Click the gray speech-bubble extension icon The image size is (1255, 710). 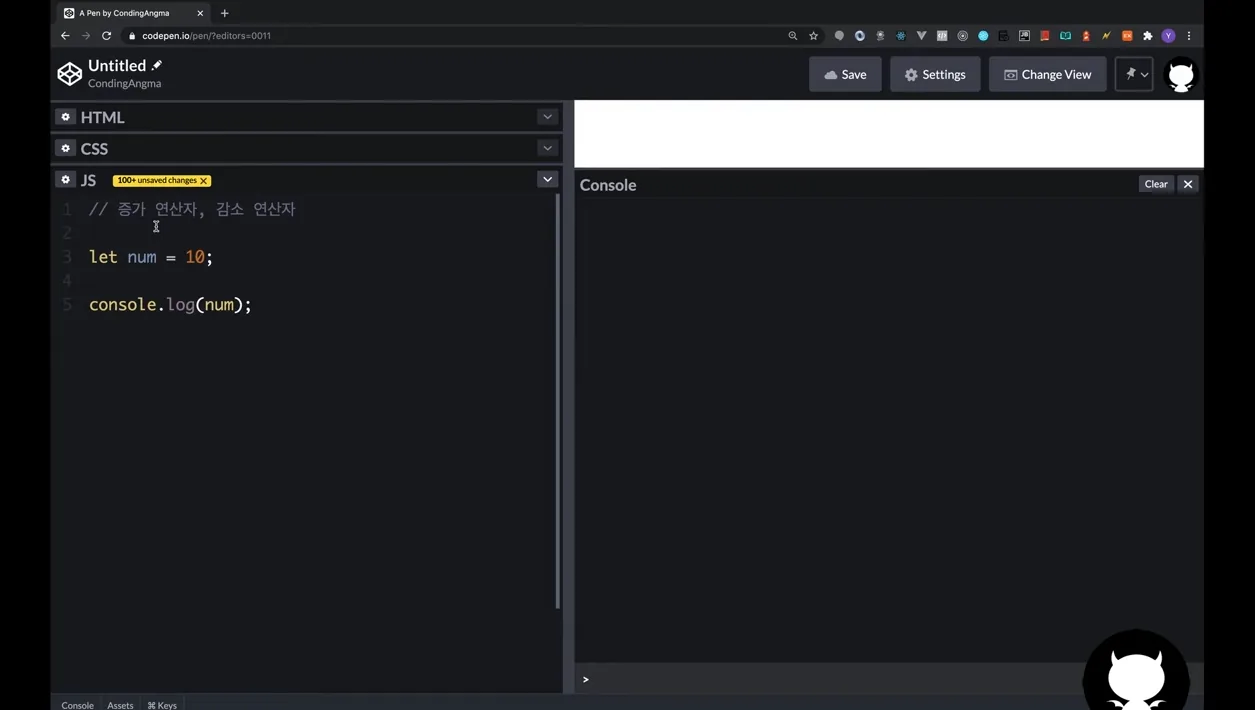tap(839, 36)
